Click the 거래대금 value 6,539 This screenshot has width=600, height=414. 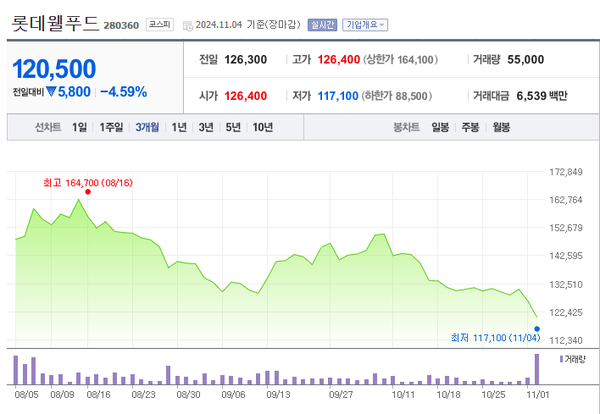[532, 96]
